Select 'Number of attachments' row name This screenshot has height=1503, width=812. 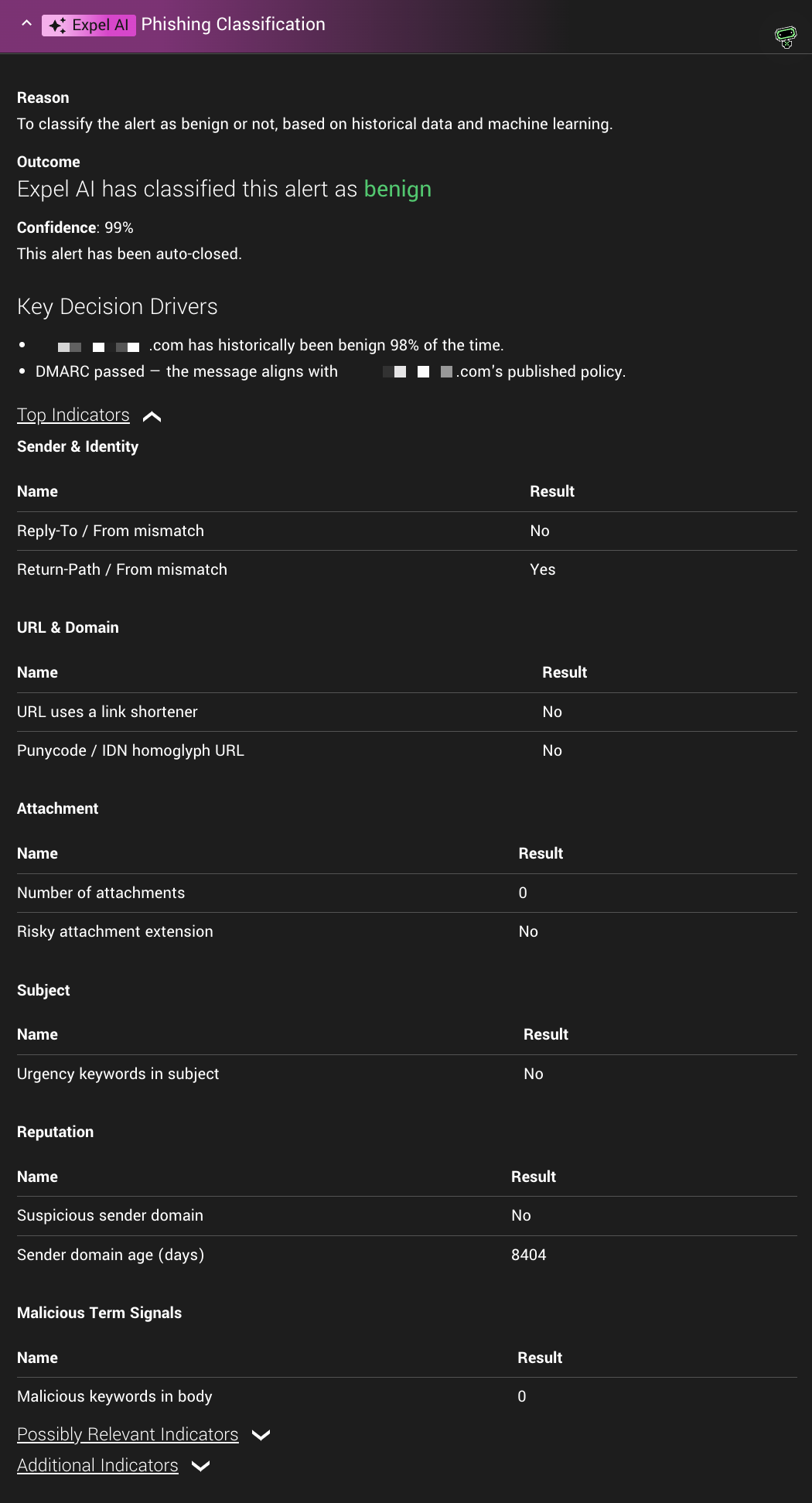point(101,893)
